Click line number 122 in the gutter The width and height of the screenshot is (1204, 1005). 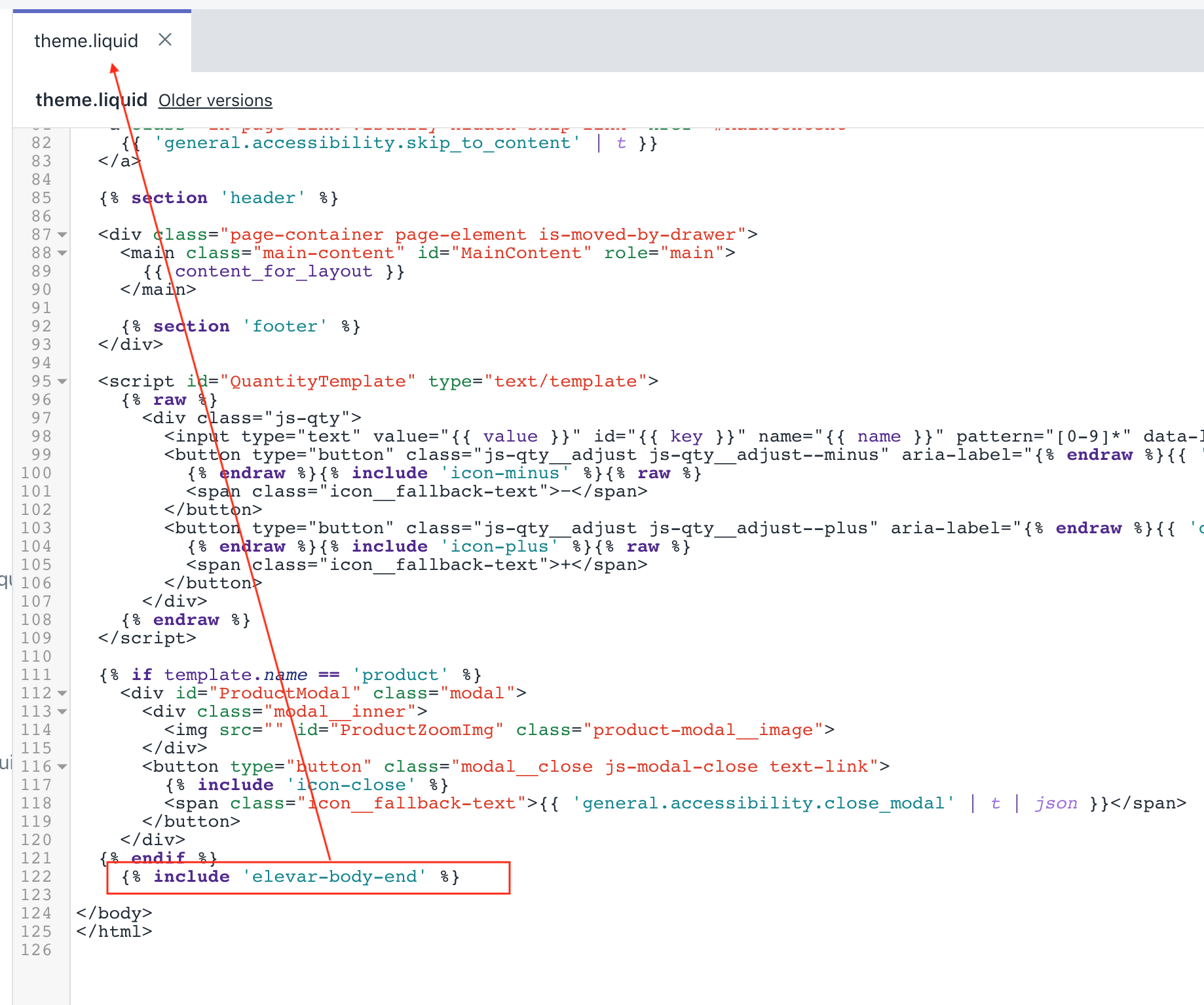pos(36,877)
